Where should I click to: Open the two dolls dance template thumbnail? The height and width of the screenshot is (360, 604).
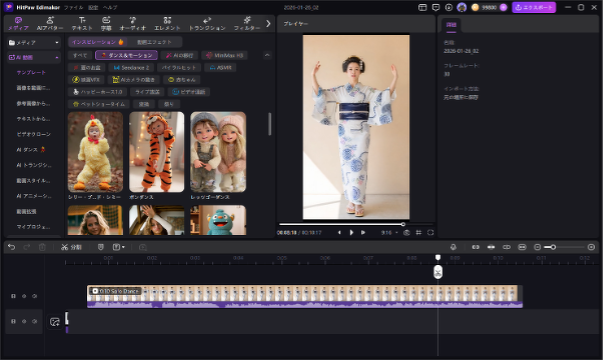pos(218,152)
